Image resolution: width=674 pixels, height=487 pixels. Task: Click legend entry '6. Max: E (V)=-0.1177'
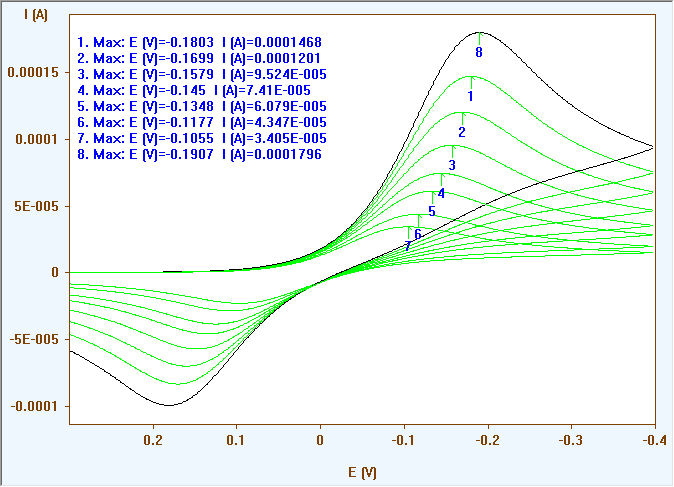point(202,123)
